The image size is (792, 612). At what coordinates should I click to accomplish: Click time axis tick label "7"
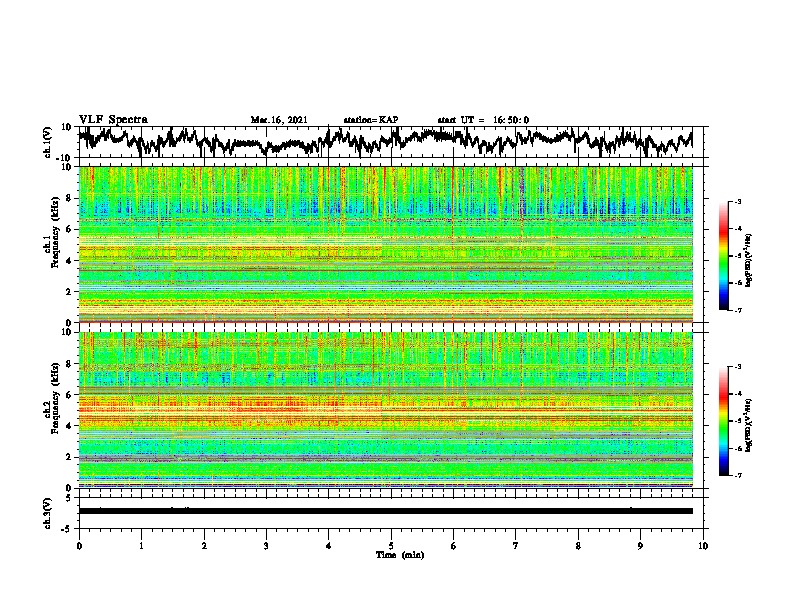pos(516,546)
